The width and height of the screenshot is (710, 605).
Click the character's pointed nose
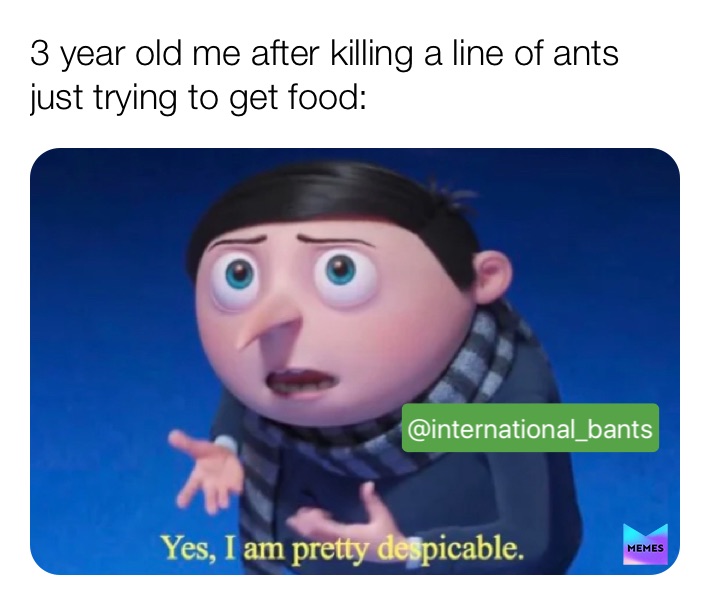click(x=271, y=327)
